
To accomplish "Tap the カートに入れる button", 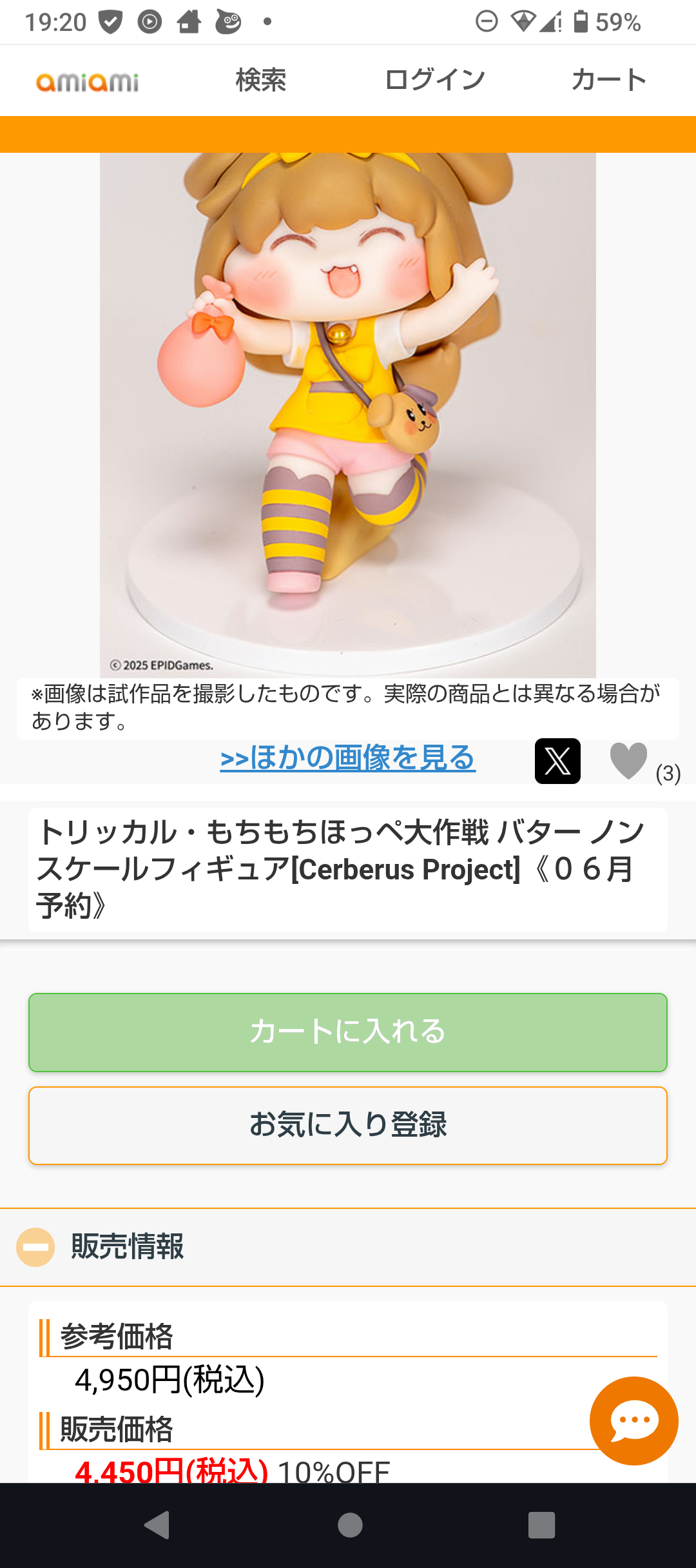I will point(348,1032).
